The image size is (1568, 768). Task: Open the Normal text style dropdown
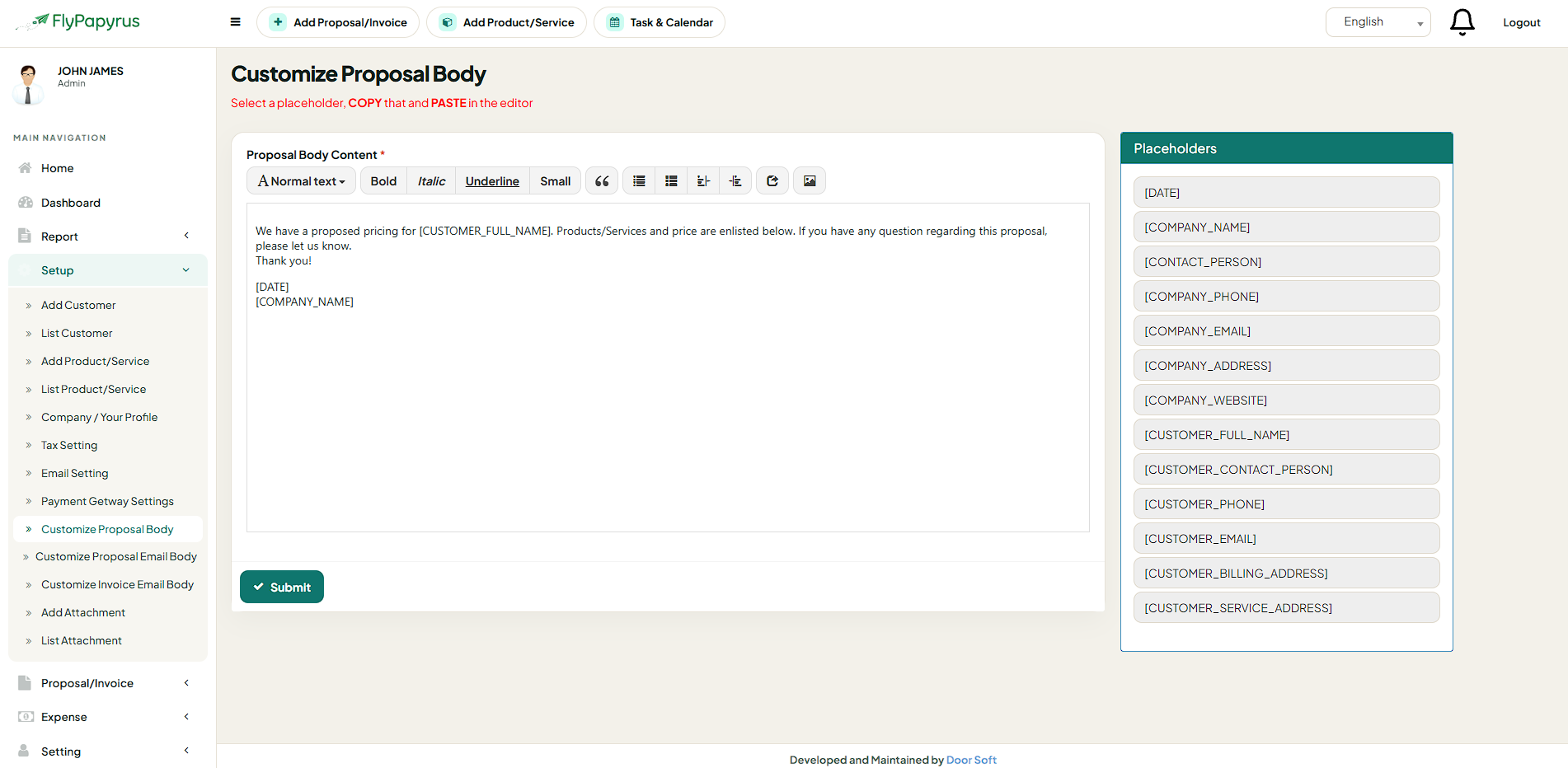pyautogui.click(x=302, y=181)
